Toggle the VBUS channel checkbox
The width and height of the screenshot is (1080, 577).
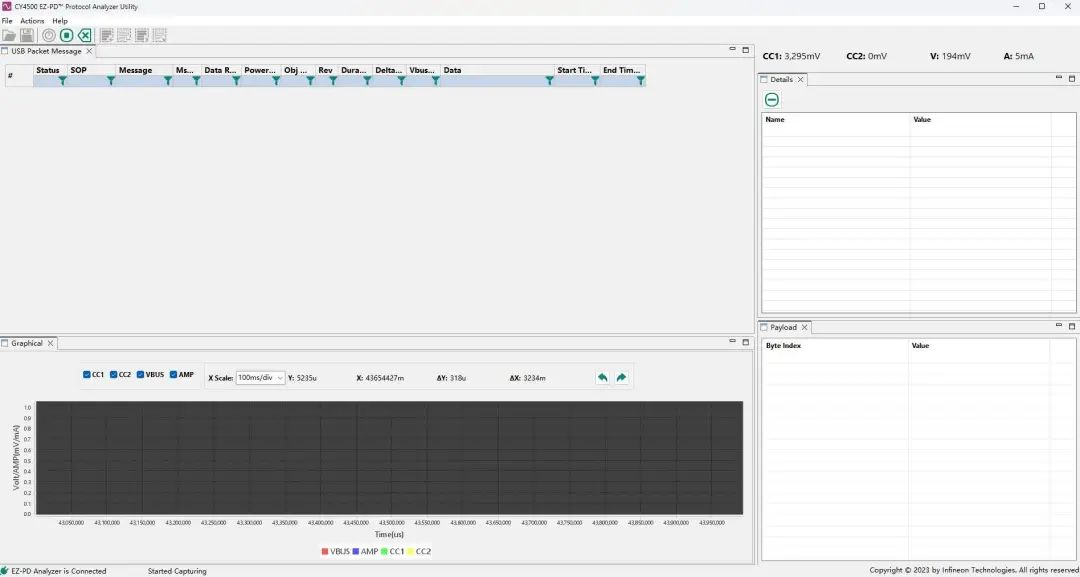[141, 375]
